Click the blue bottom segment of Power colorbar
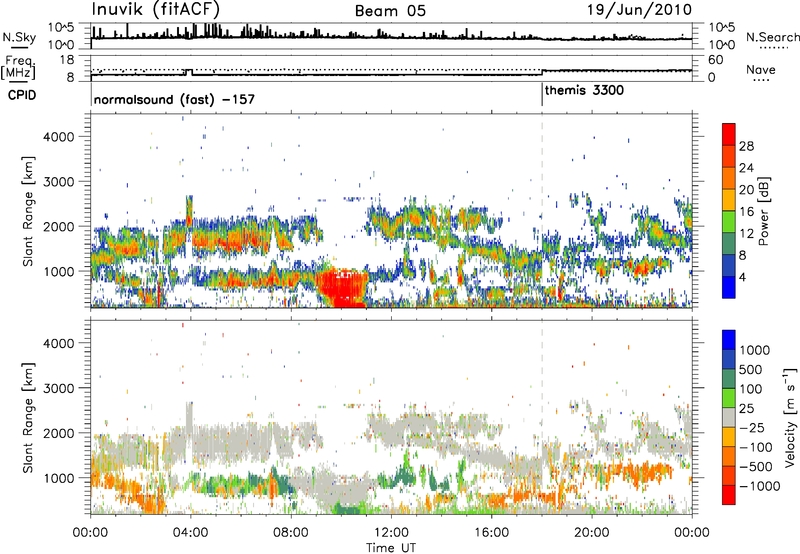This screenshot has width=800, height=554. pyautogui.click(x=729, y=287)
